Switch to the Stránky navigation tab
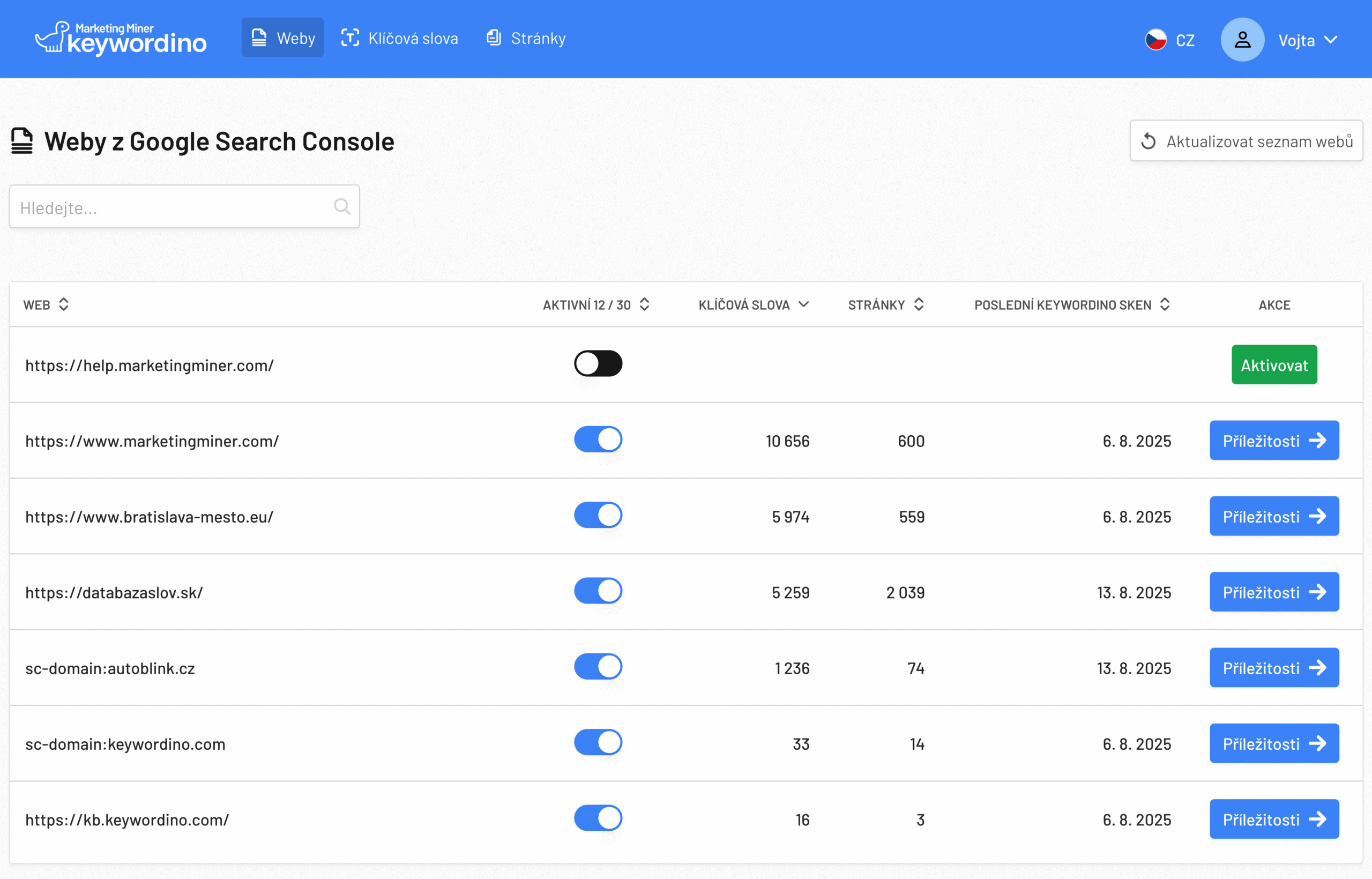 [526, 38]
